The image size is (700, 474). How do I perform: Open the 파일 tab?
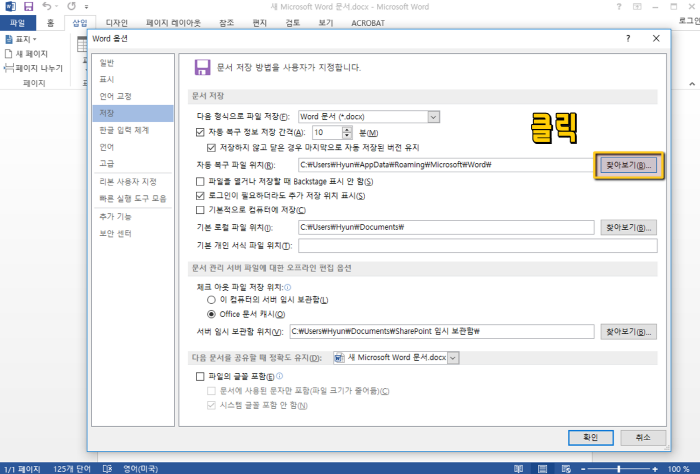[x=18, y=23]
